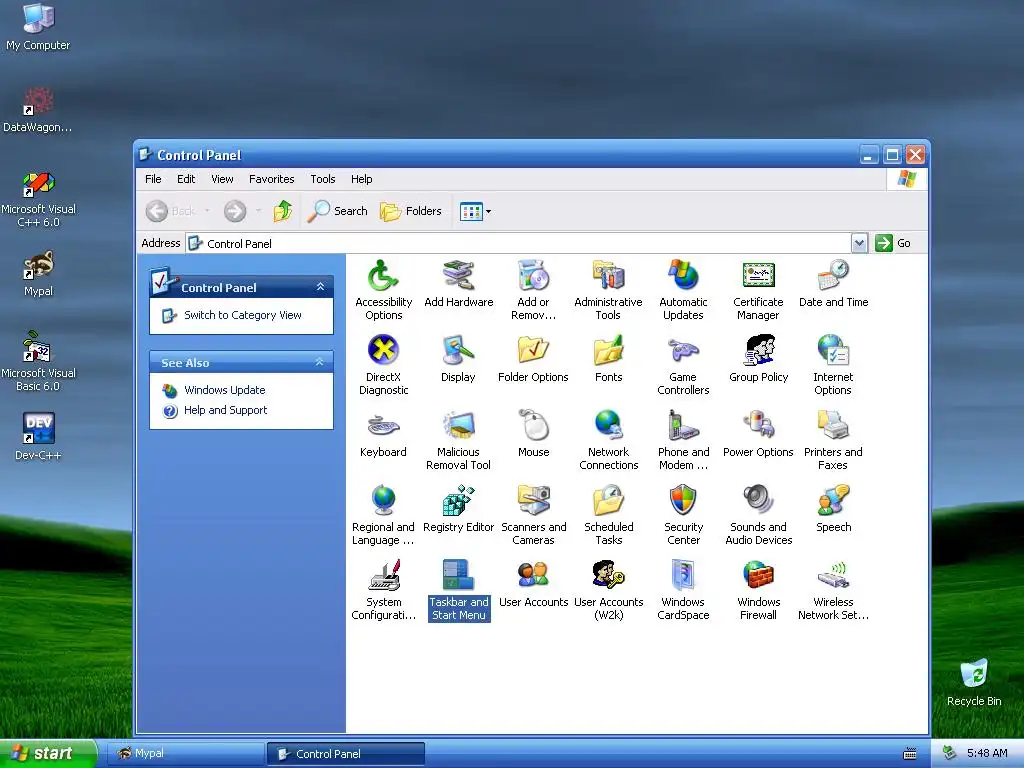Open Power Options icon
This screenshot has width=1024, height=768.
point(758,426)
